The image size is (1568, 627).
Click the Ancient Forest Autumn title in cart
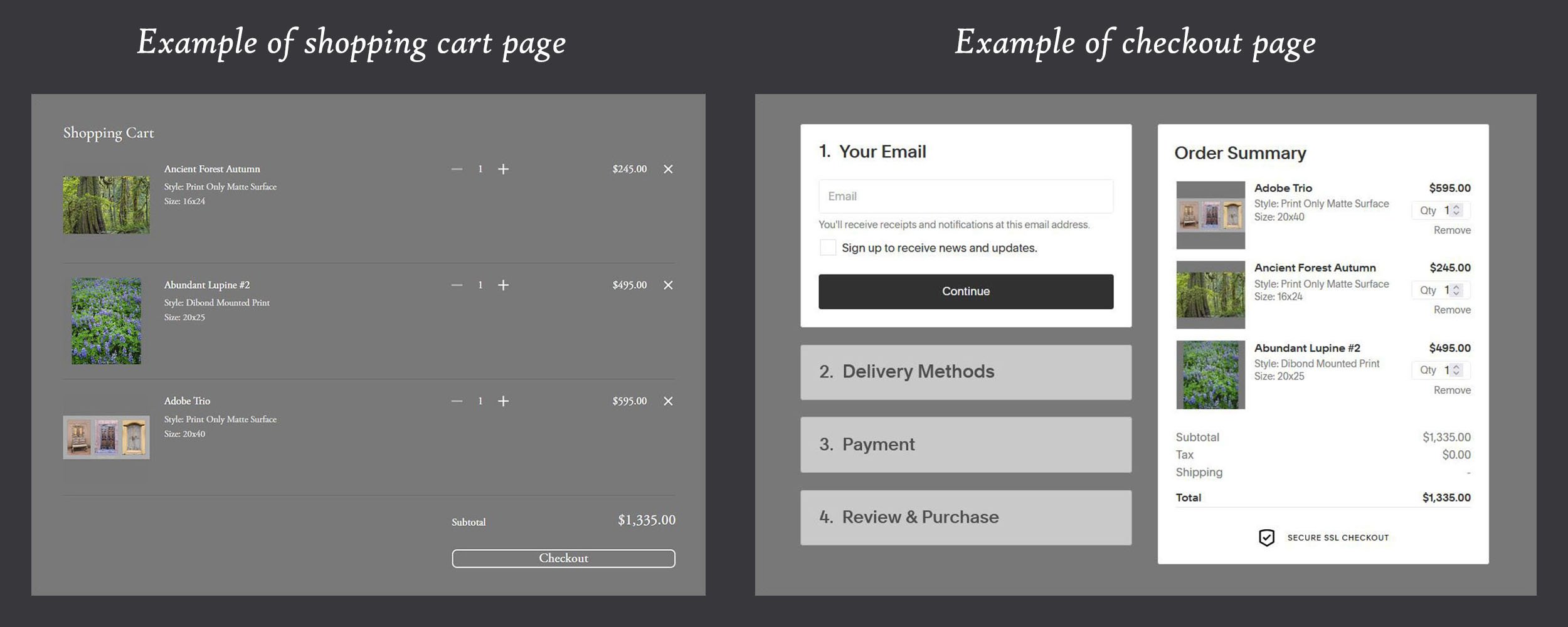point(212,169)
